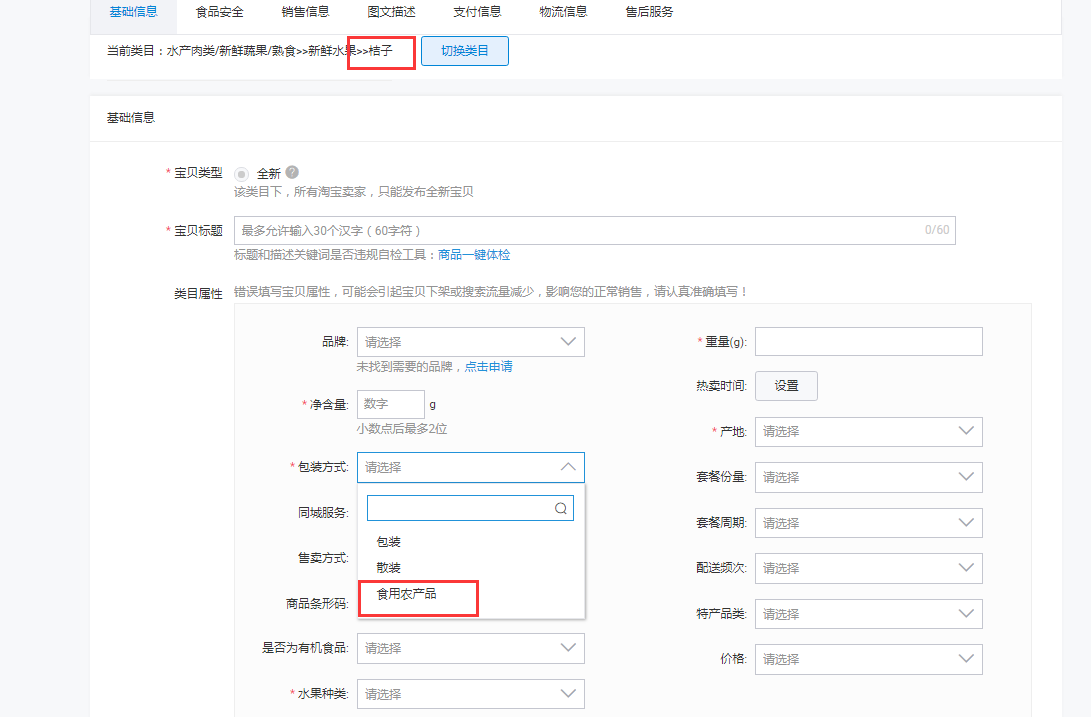Select 散装 in the packaging list

tap(389, 567)
